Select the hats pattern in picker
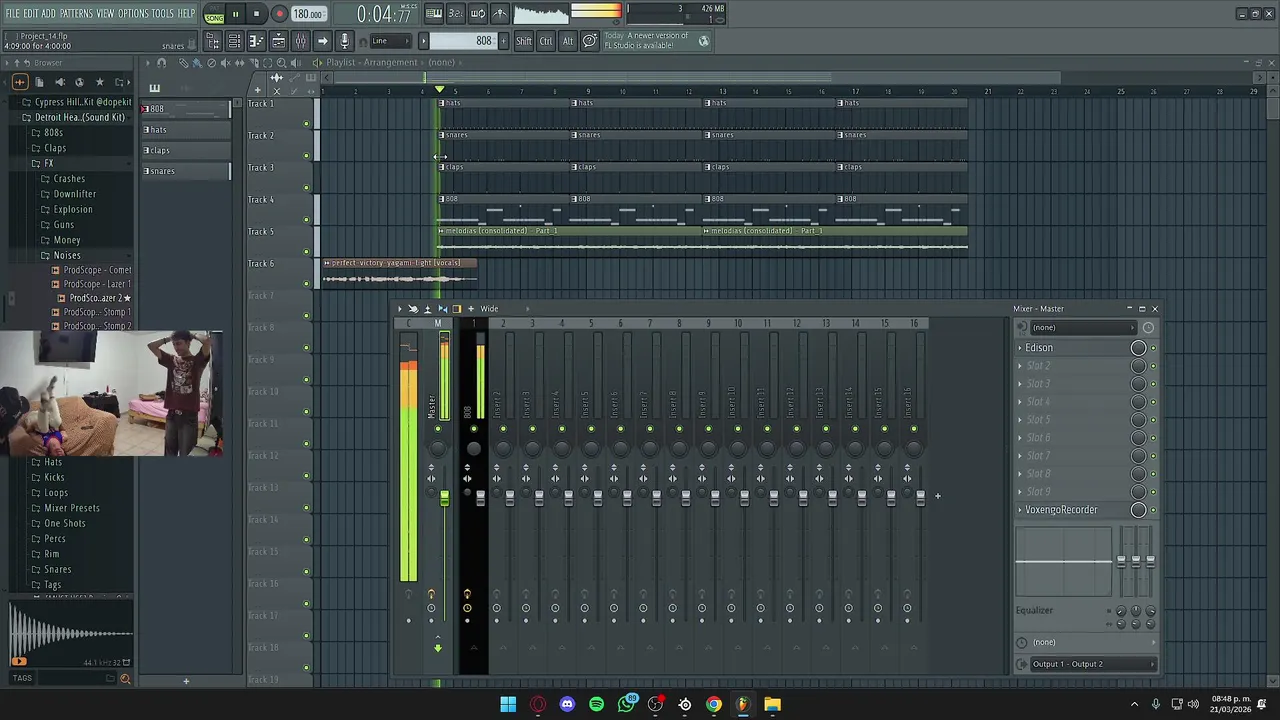 (x=185, y=129)
